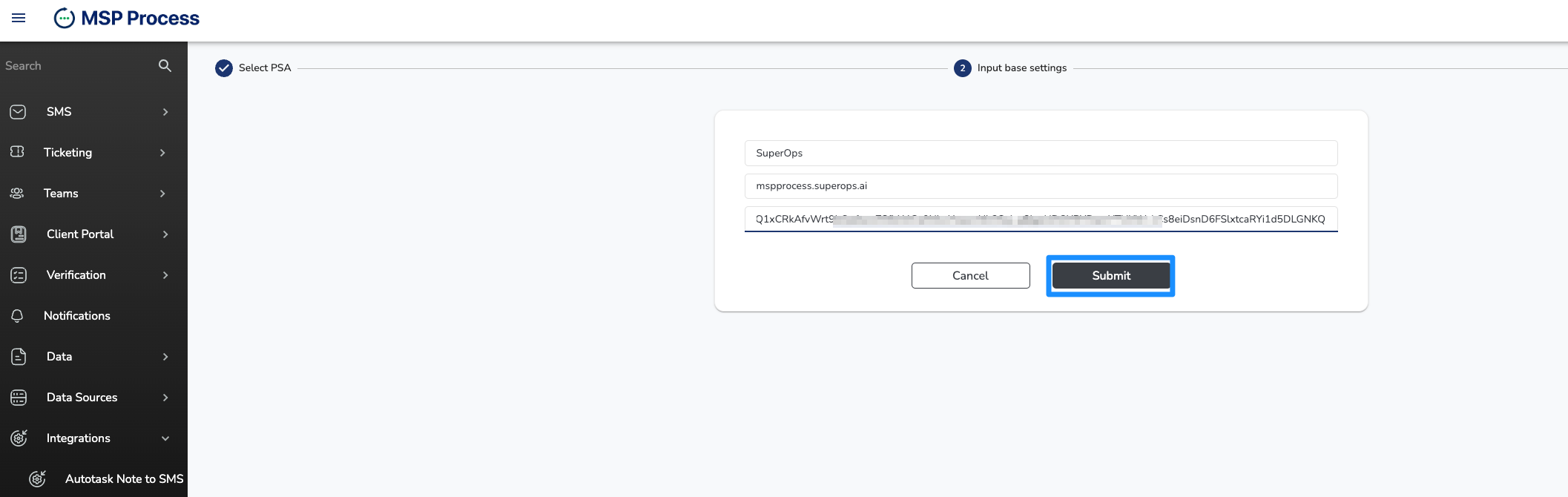Expand the Client Portal chevron
Image resolution: width=1568 pixels, height=497 pixels.
tap(165, 234)
